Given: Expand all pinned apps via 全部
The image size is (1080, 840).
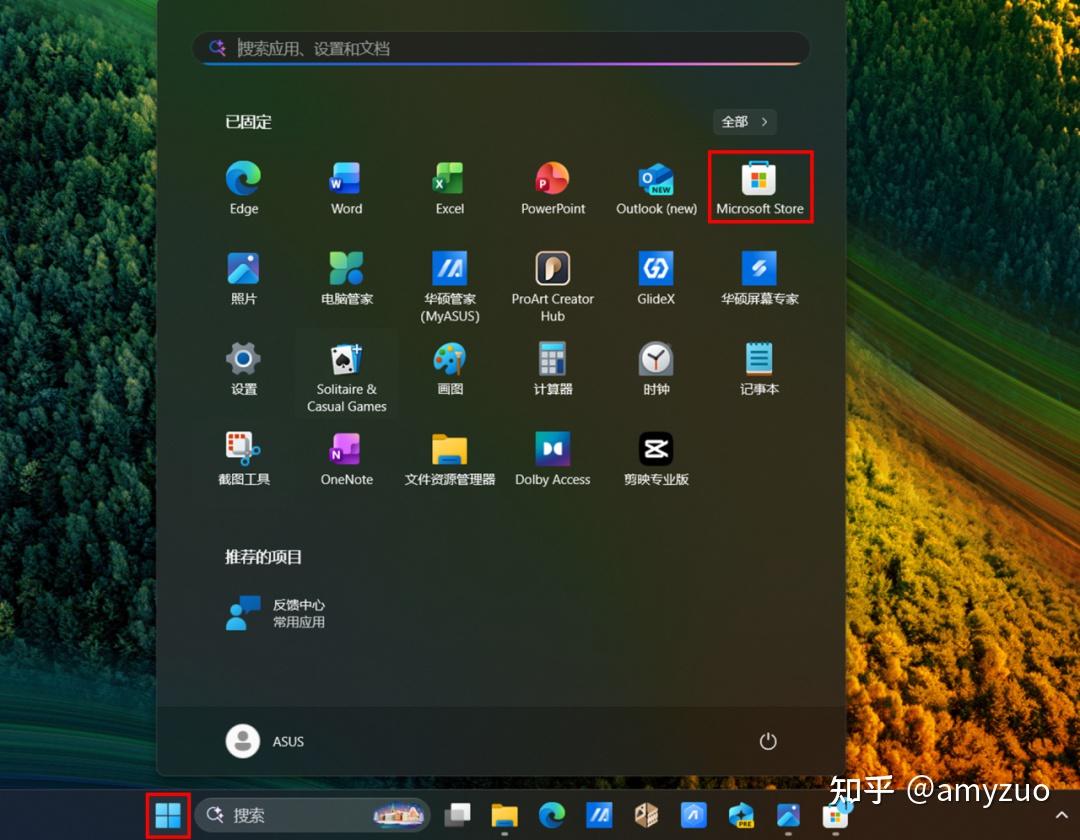Looking at the screenshot, I should coord(743,121).
